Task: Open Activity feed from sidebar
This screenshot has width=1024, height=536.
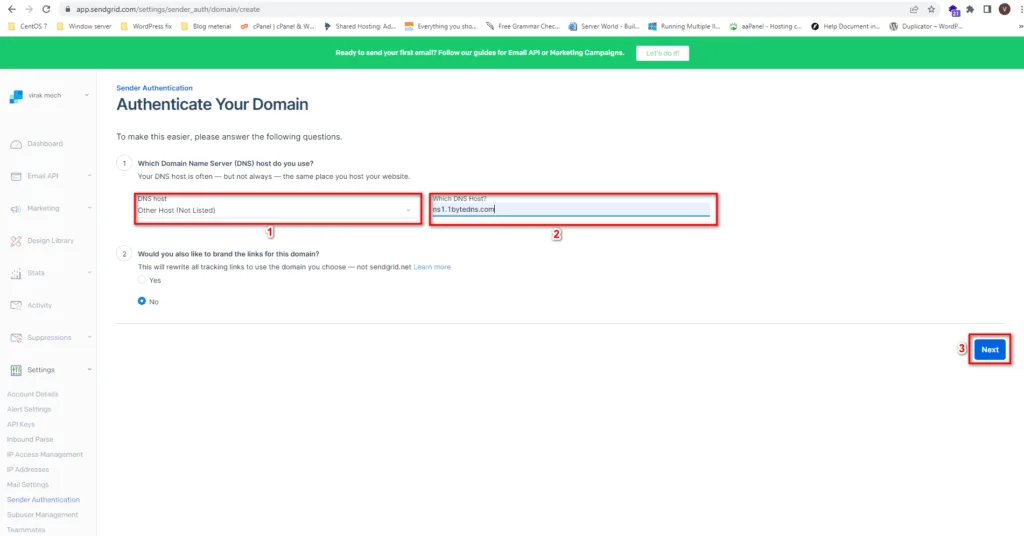Action: [39, 306]
